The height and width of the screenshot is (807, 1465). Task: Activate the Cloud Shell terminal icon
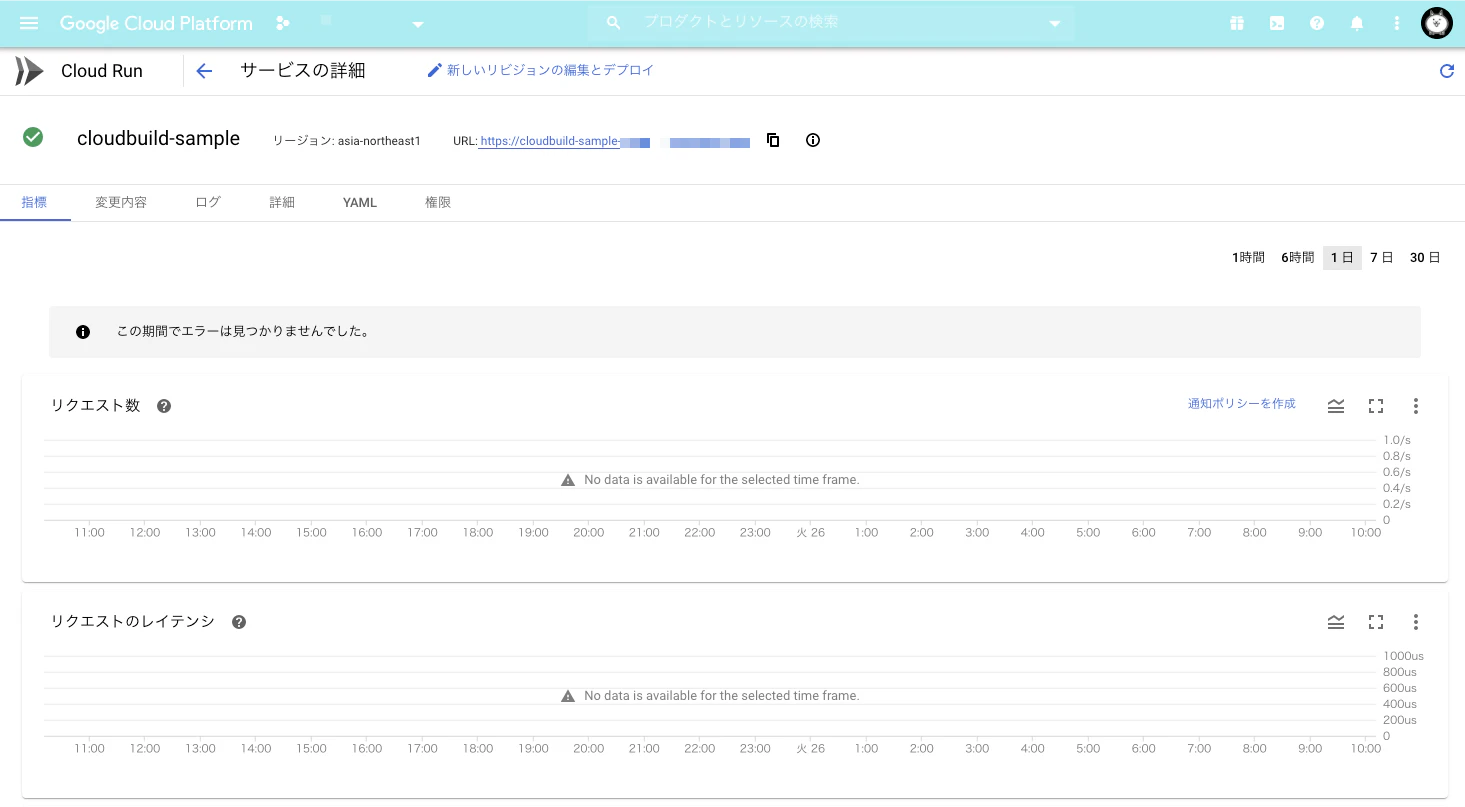coord(1277,23)
